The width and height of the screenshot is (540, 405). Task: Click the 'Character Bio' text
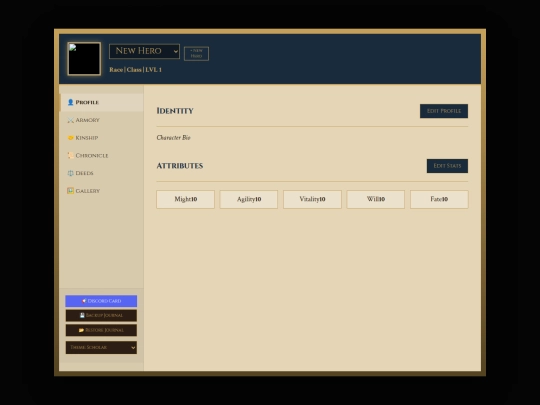pyautogui.click(x=173, y=137)
